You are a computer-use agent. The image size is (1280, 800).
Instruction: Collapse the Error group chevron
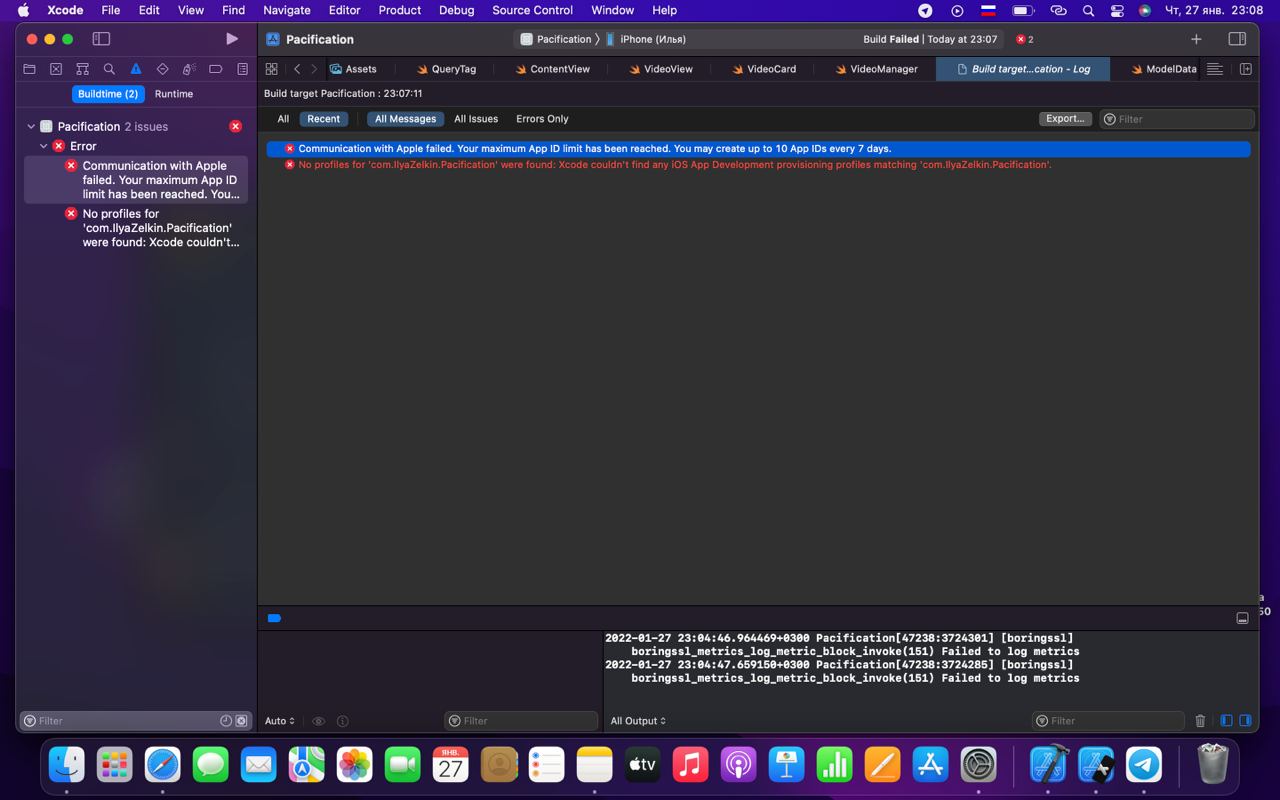(x=44, y=146)
